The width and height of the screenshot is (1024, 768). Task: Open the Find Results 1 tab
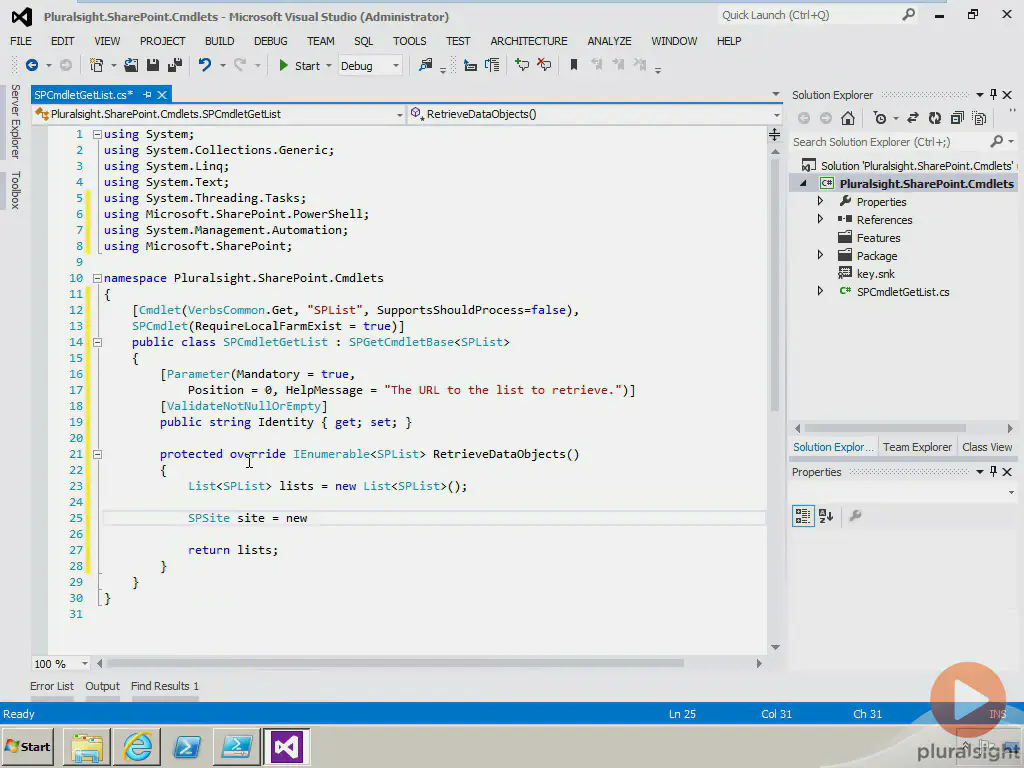pos(165,686)
